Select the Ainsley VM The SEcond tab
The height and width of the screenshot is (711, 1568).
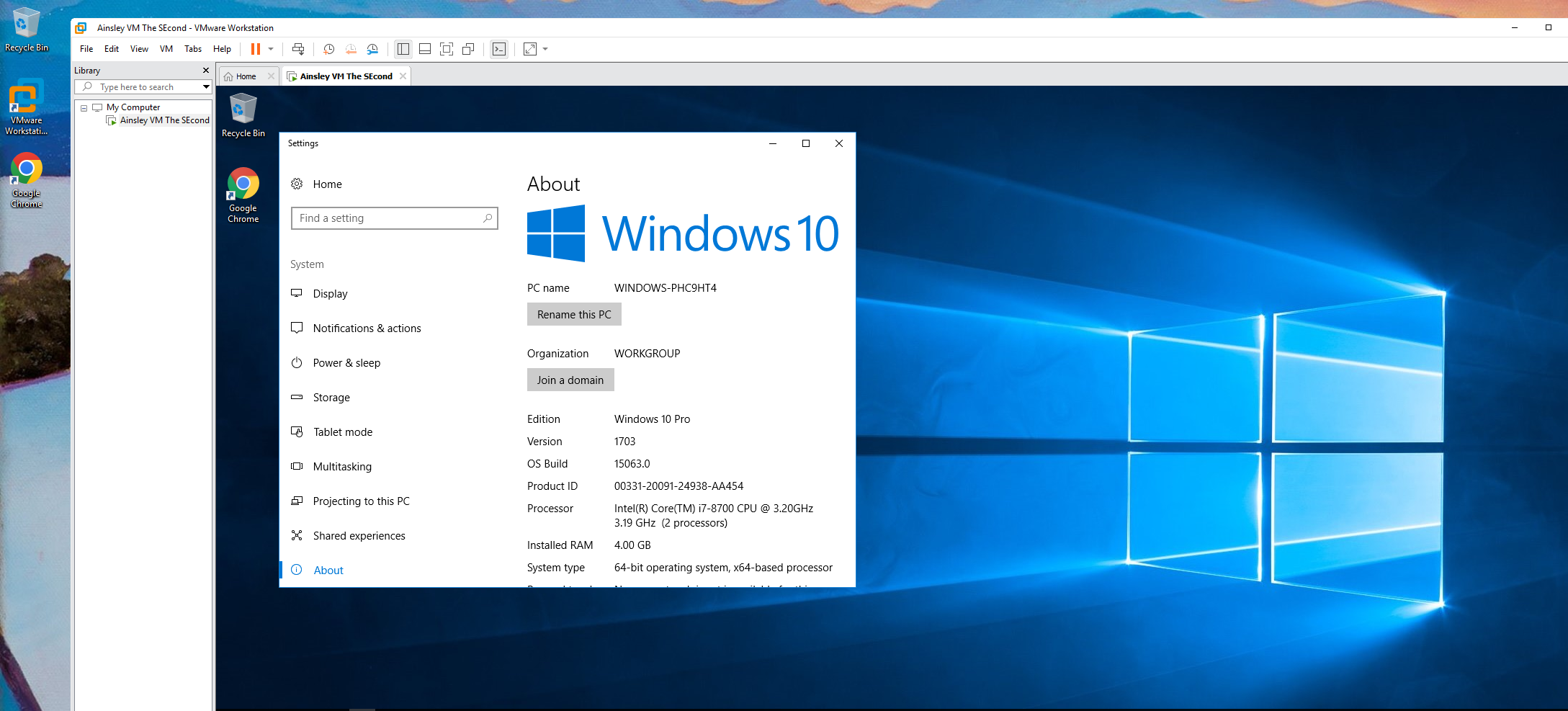click(x=346, y=76)
